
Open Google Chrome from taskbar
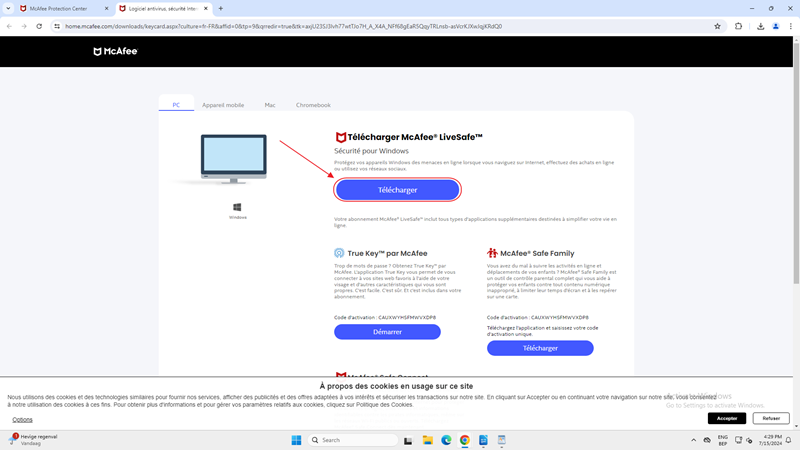[464, 440]
